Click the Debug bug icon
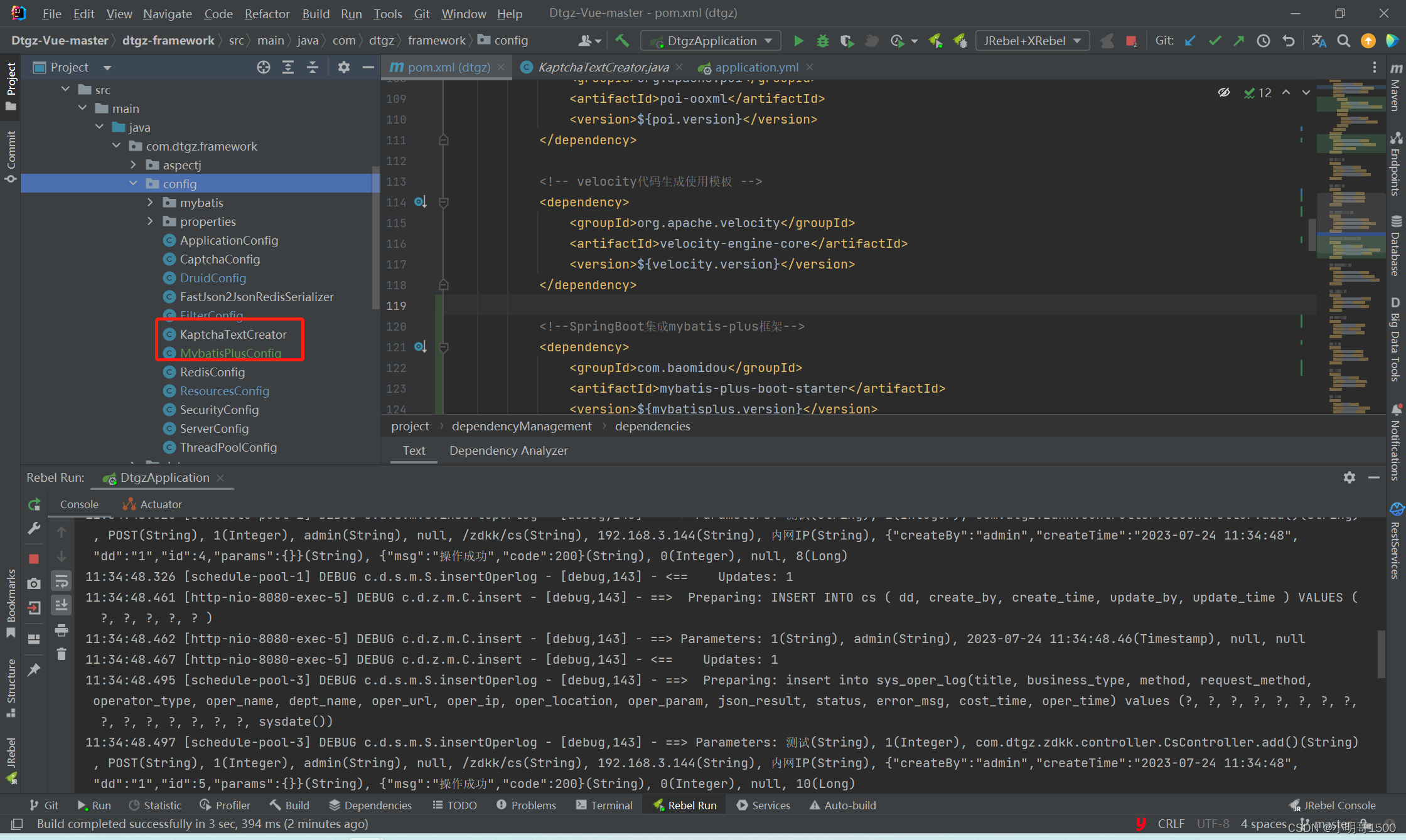The height and width of the screenshot is (840, 1406). point(822,41)
